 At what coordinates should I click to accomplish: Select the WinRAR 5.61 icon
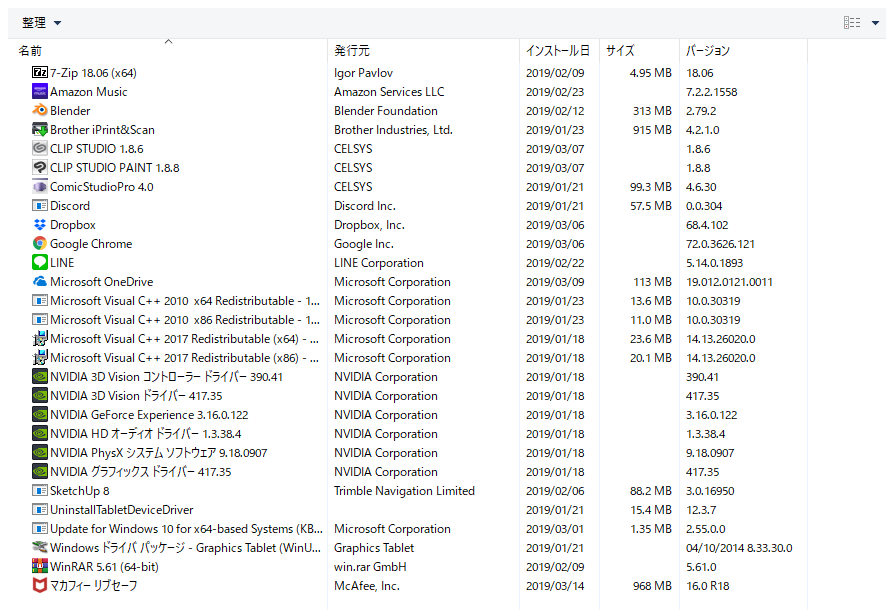40,567
